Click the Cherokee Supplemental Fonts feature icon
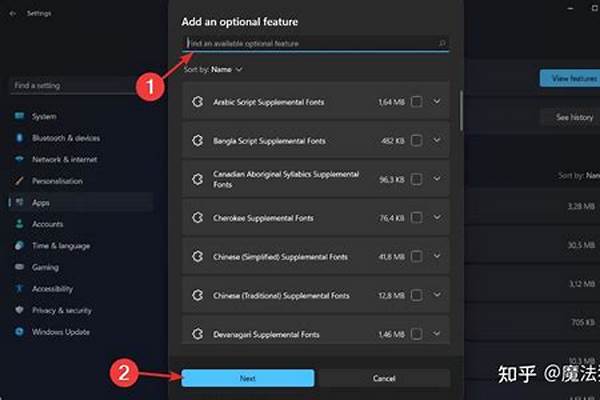Screen dimensions: 600x400 coord(198,218)
